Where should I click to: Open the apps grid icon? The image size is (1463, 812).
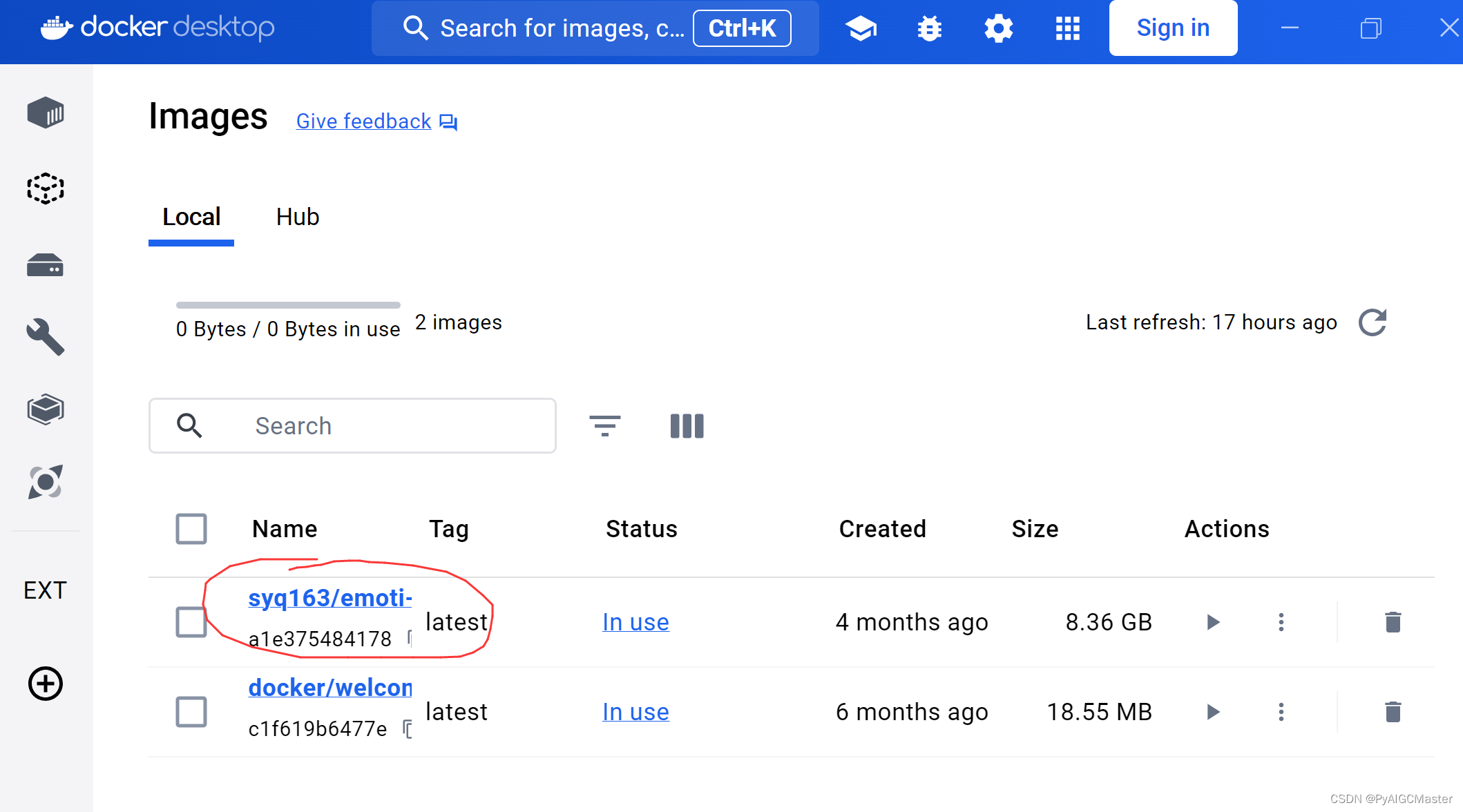1068,28
